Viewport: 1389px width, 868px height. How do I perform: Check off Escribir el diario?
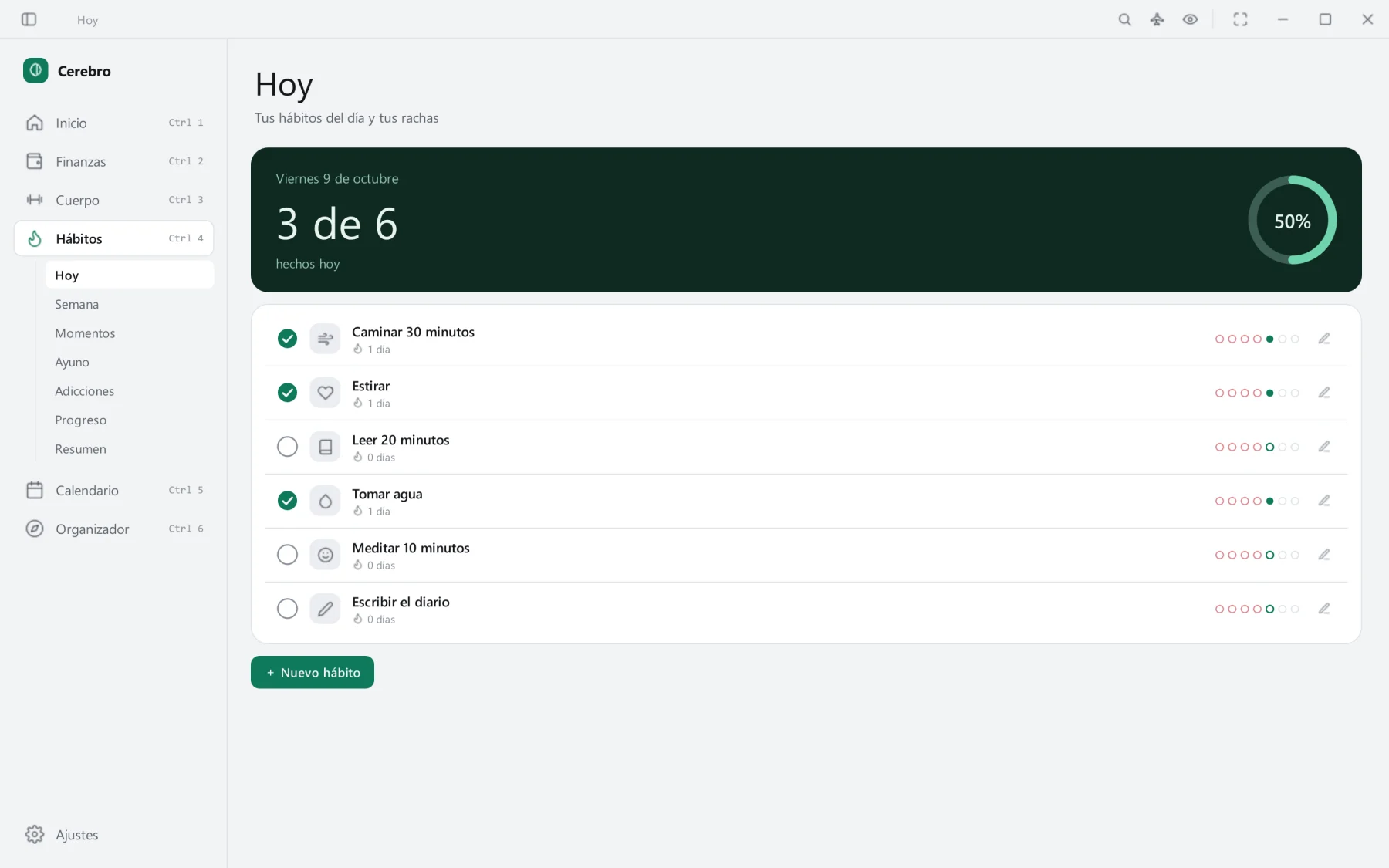click(x=287, y=609)
